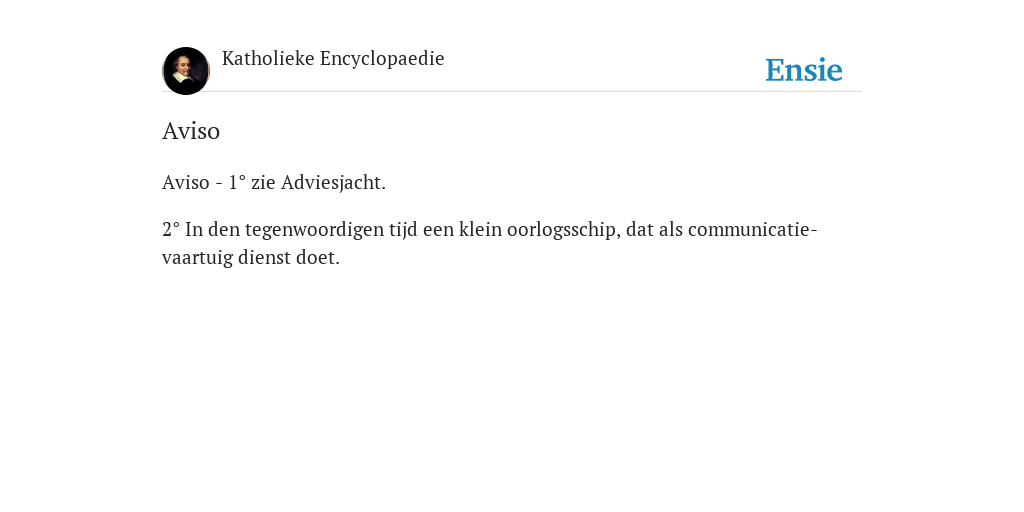This screenshot has width=1024, height=512.
Task: Open the Katholieke Encyclopaedie author name
Action: 333,59
